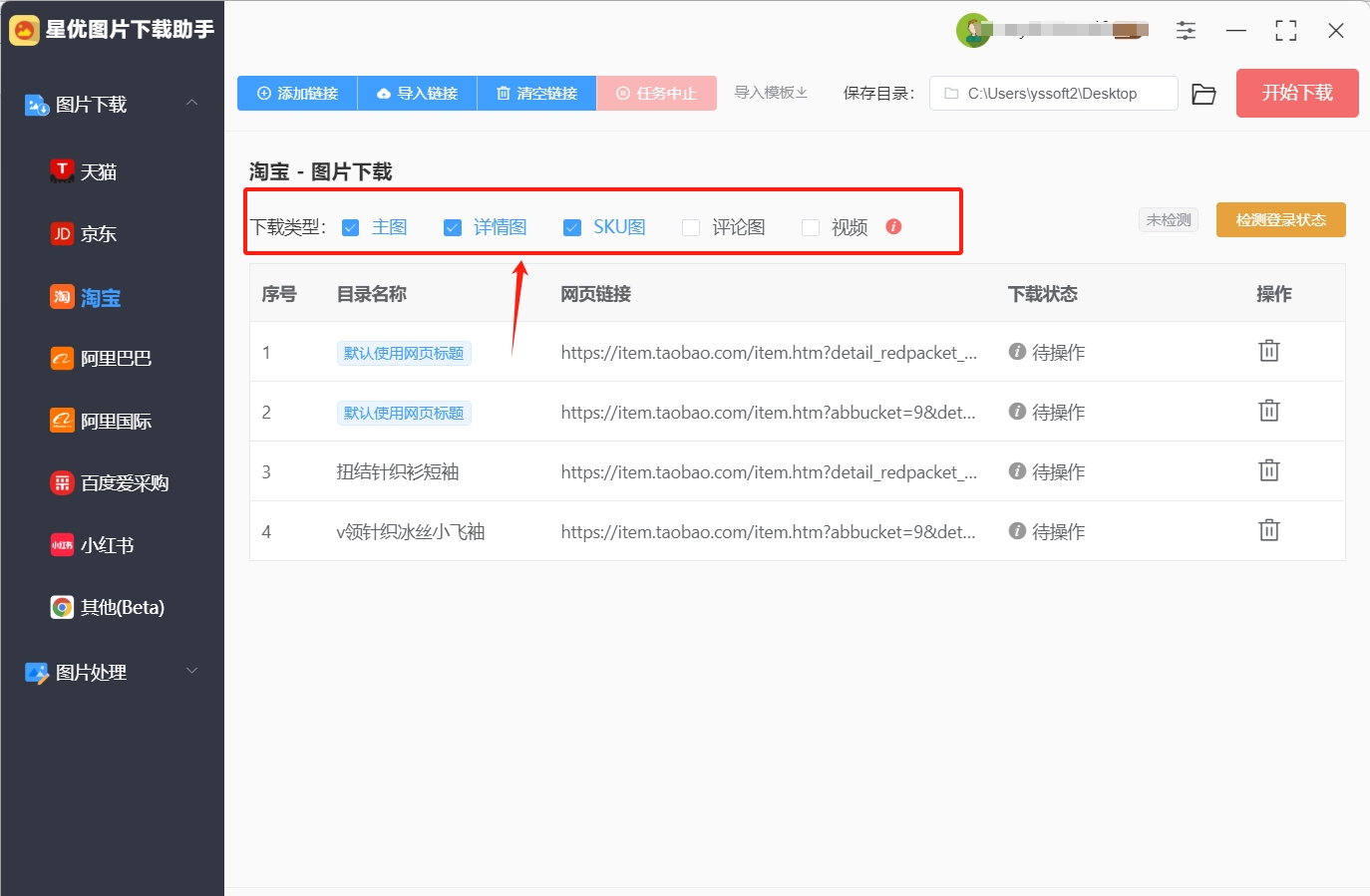
Task: Collapse the 图片下载 section
Action: coord(192,103)
